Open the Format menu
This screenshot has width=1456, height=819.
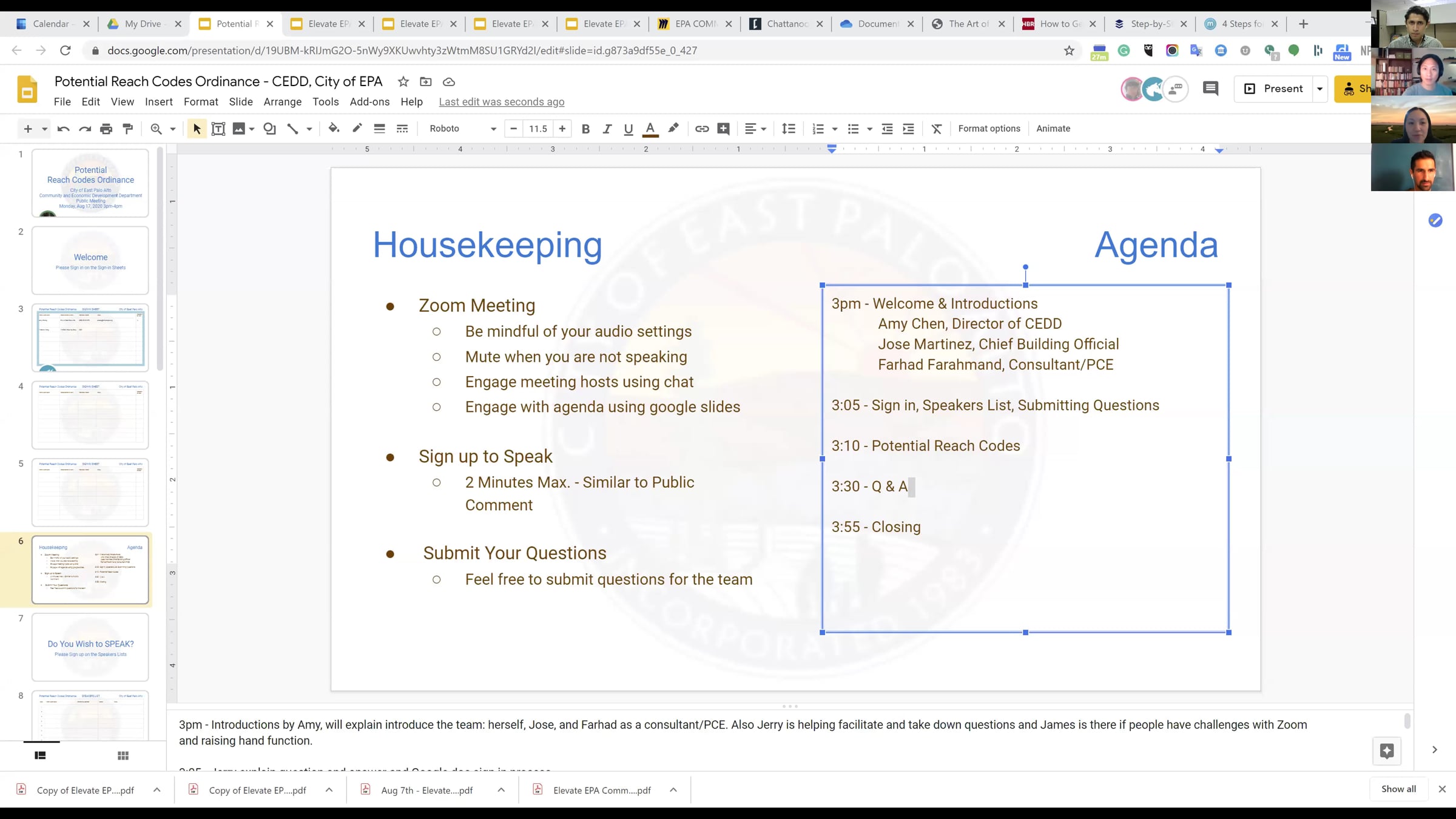click(201, 102)
